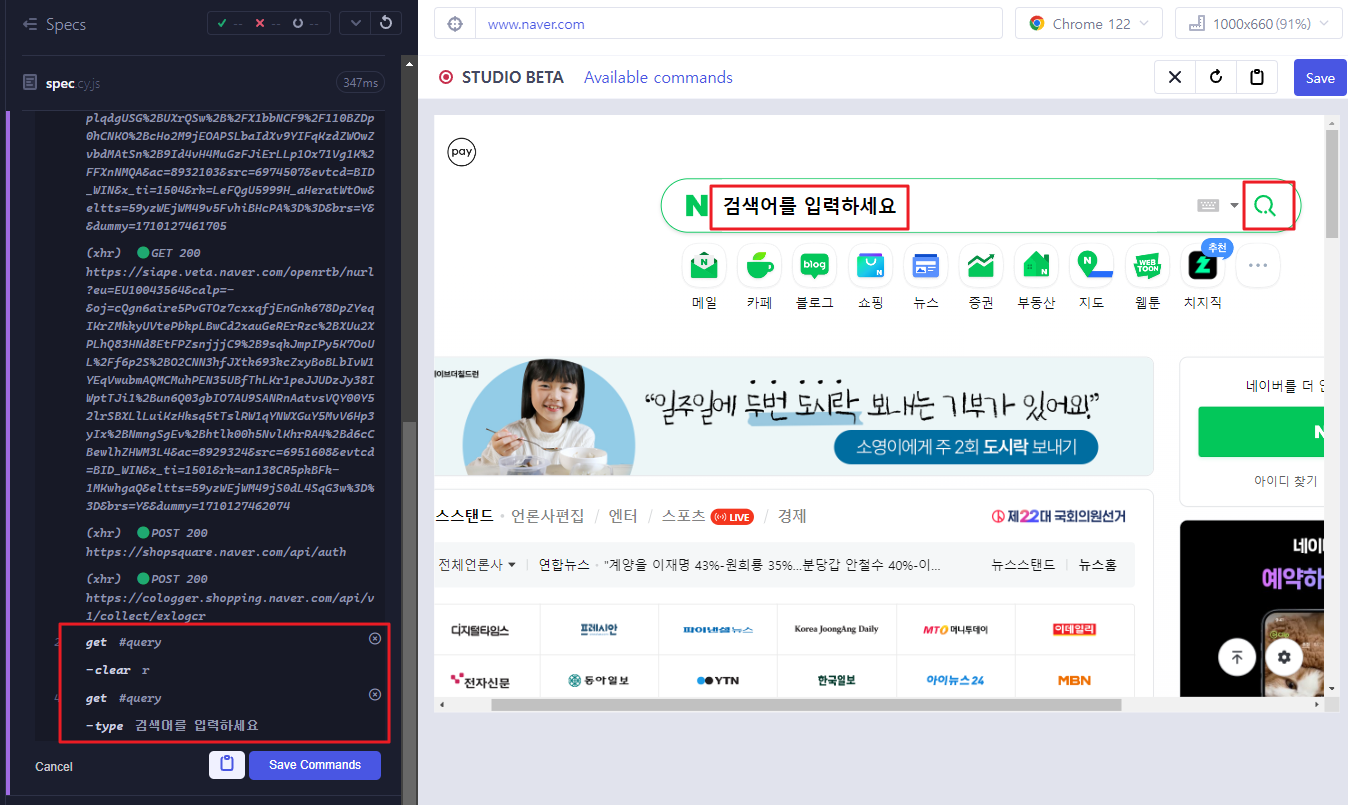The width and height of the screenshot is (1348, 805).
Task: Click the more services ellipsis icon
Action: [1258, 265]
